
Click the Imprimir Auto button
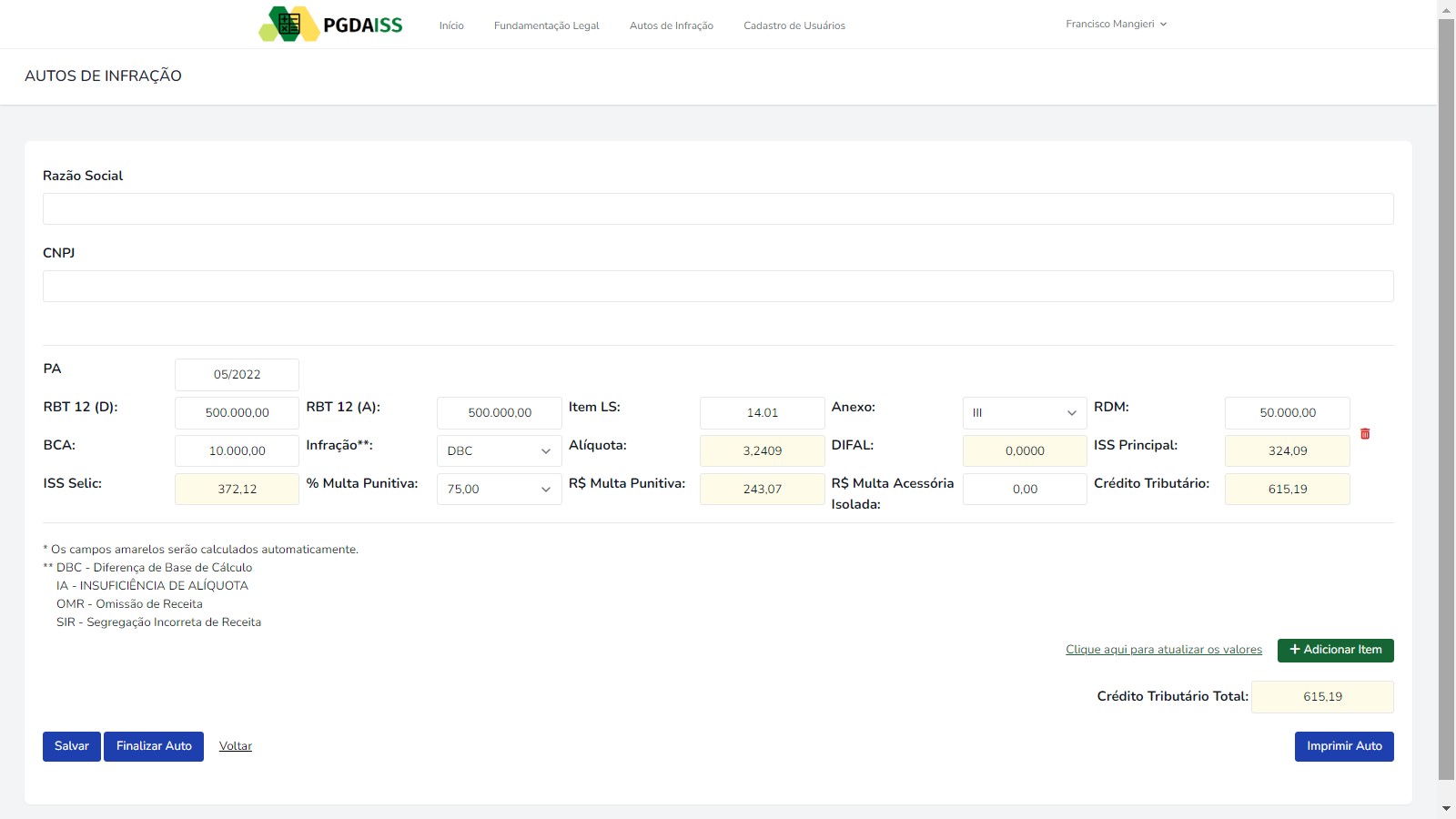[1343, 746]
